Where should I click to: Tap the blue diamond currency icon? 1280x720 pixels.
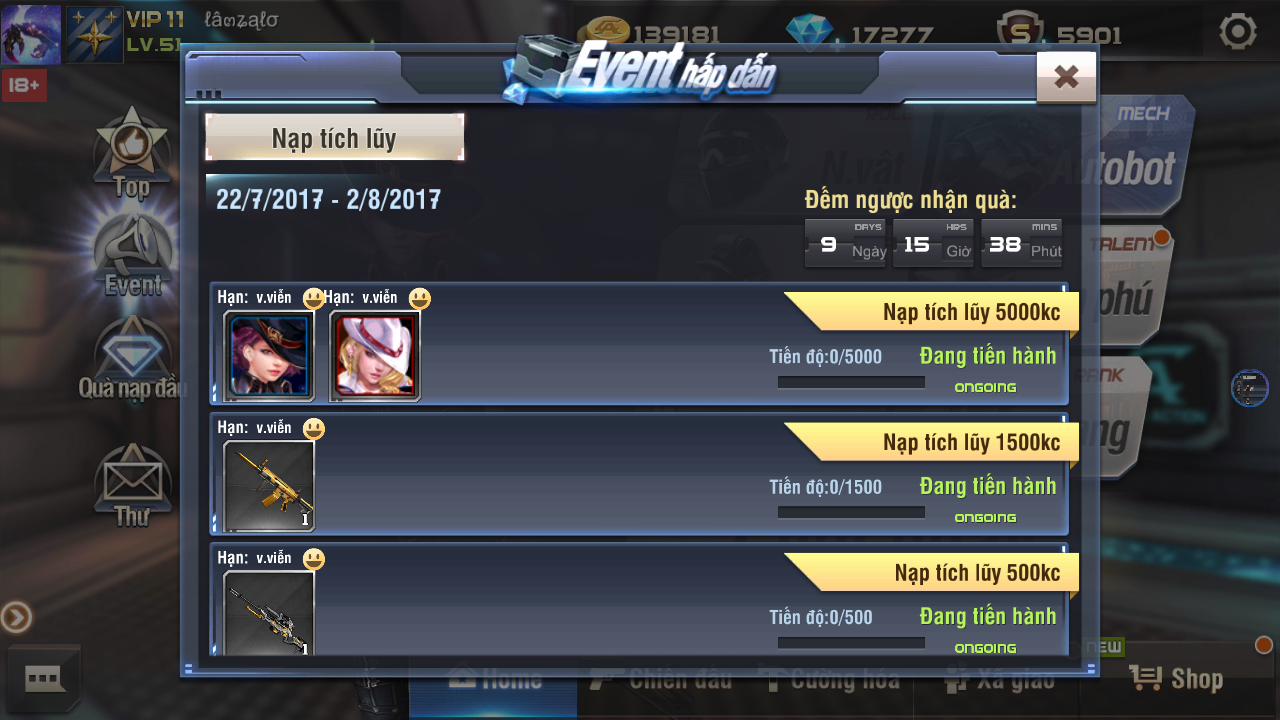click(x=808, y=33)
